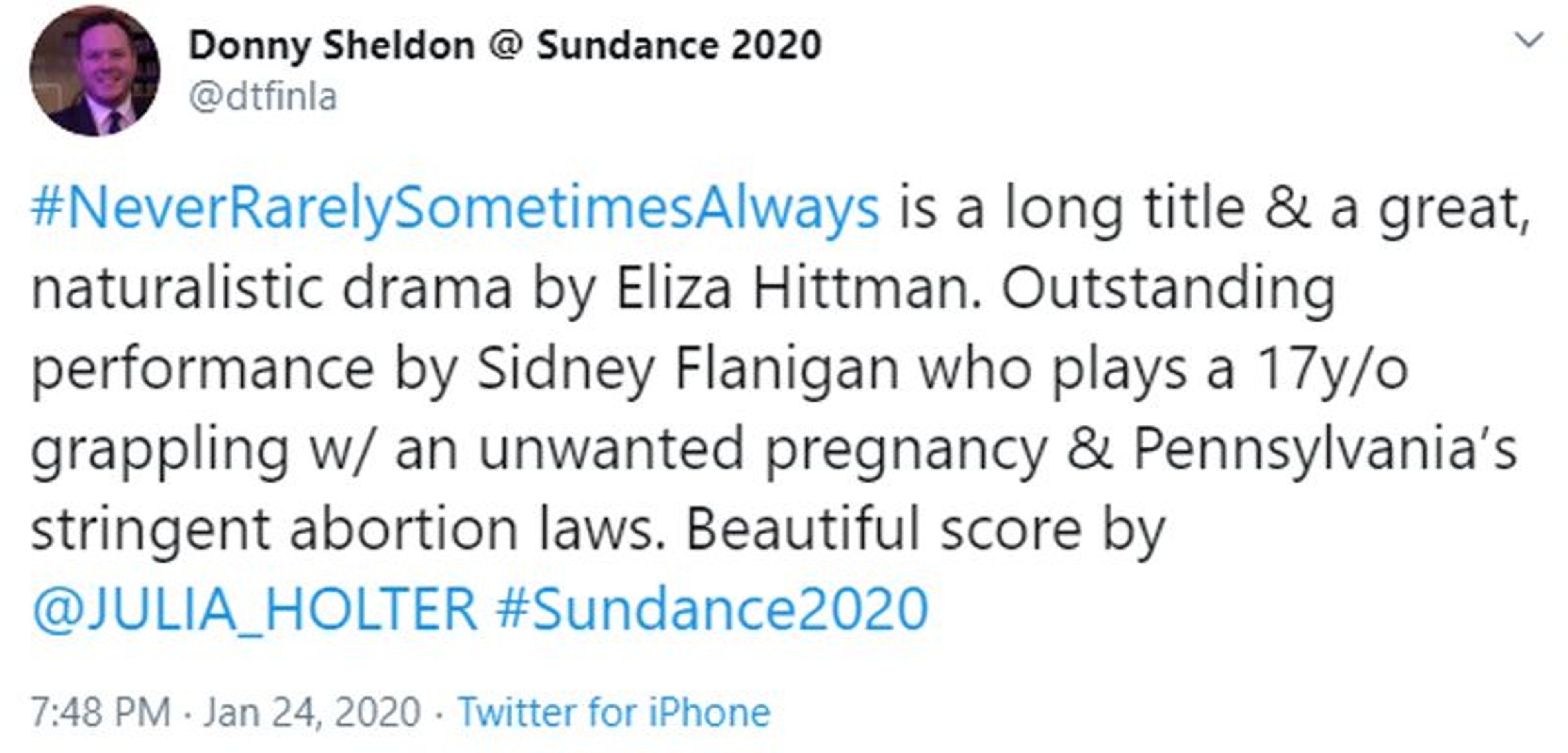Screen dimensions: 1568x753
Task: Click the Twitter for iPhone source link
Action: 614,712
